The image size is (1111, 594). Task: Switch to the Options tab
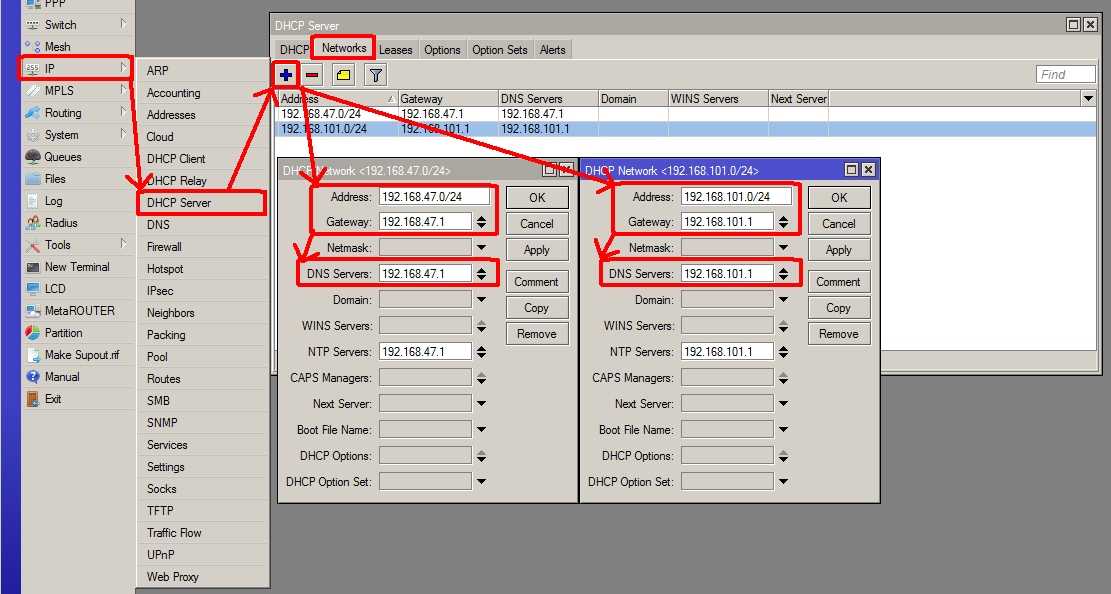point(442,50)
